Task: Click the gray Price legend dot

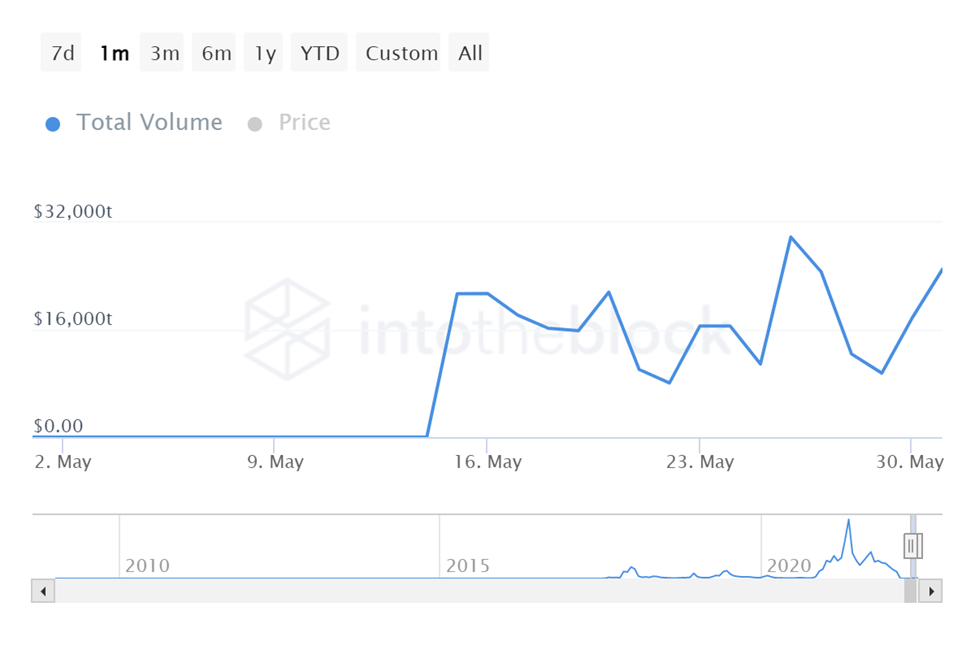Action: 255,124
